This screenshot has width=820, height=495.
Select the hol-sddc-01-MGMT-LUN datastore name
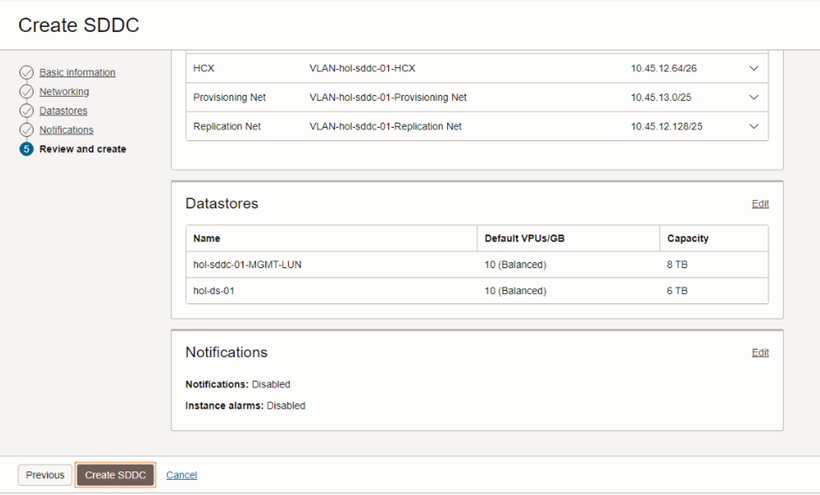247,264
